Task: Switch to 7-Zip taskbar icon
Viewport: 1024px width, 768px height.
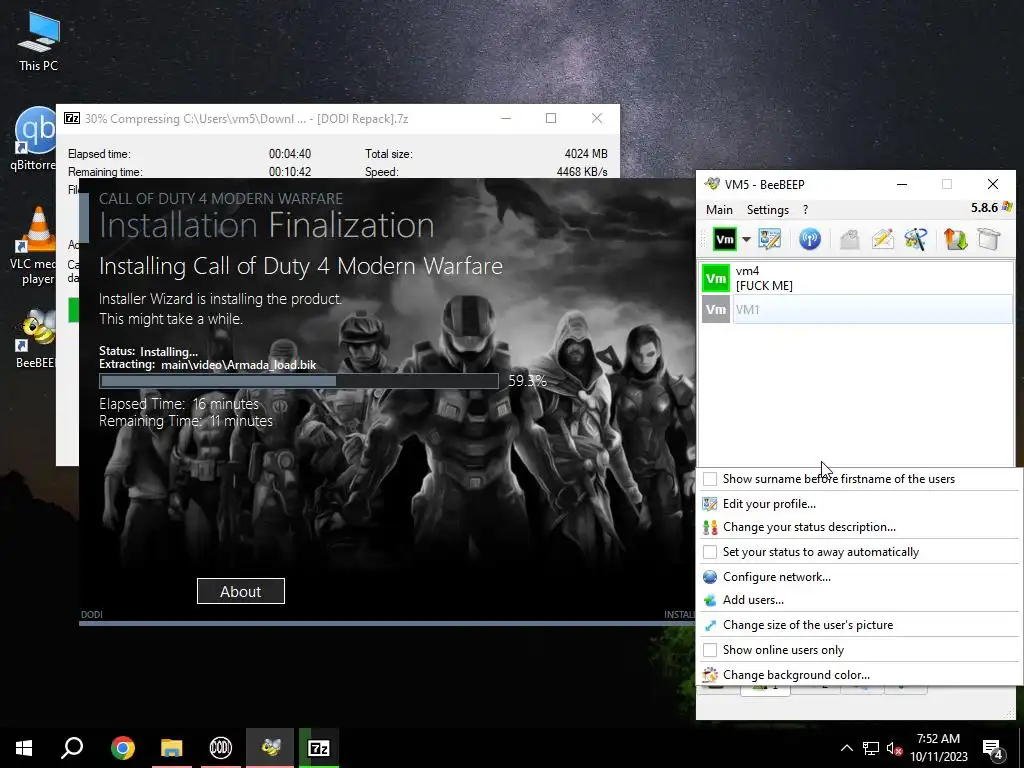Action: [319, 748]
